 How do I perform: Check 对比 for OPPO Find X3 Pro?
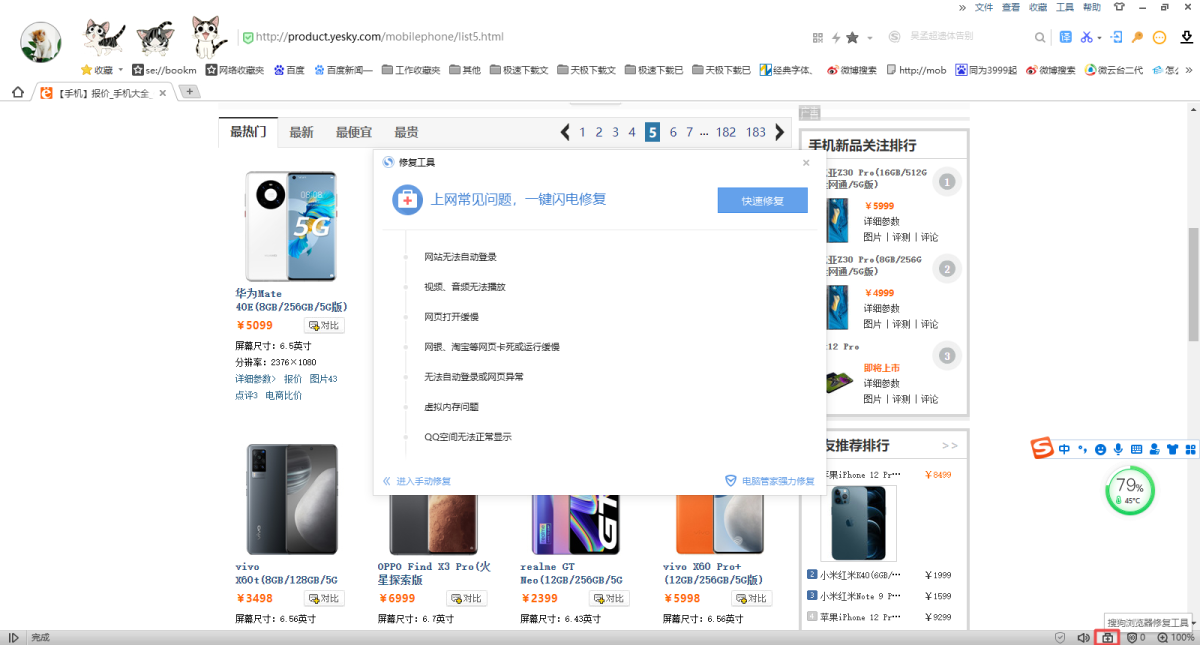coord(468,598)
